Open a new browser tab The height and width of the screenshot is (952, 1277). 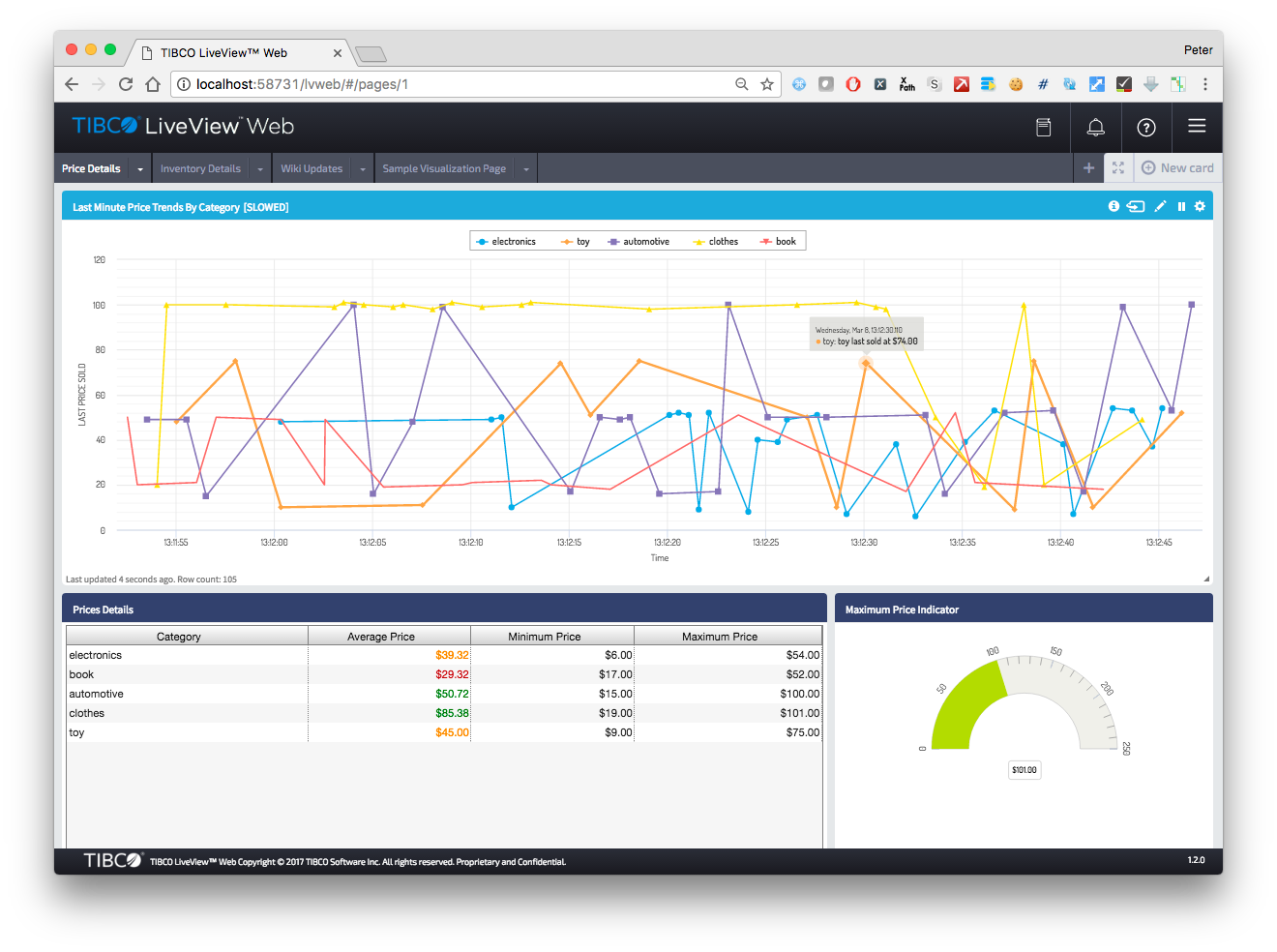click(x=371, y=54)
